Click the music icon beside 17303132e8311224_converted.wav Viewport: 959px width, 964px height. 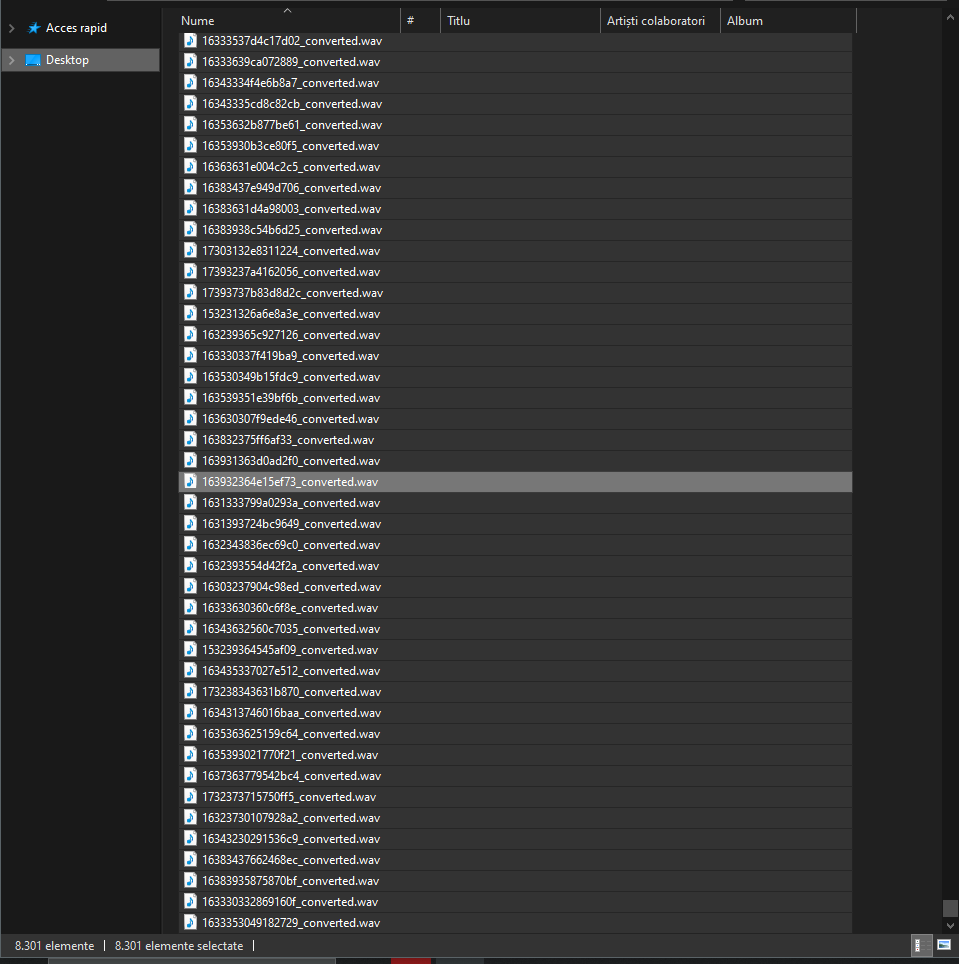[x=192, y=251]
